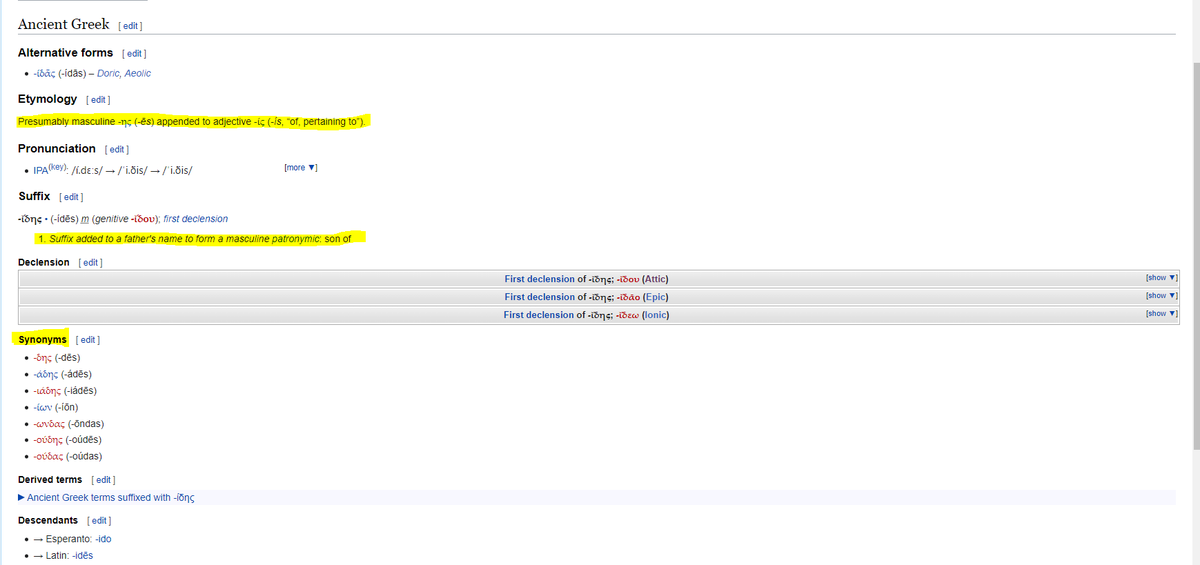Open the Latin descendant -idēs
Screen dimensions: 1200x565
pos(83,556)
